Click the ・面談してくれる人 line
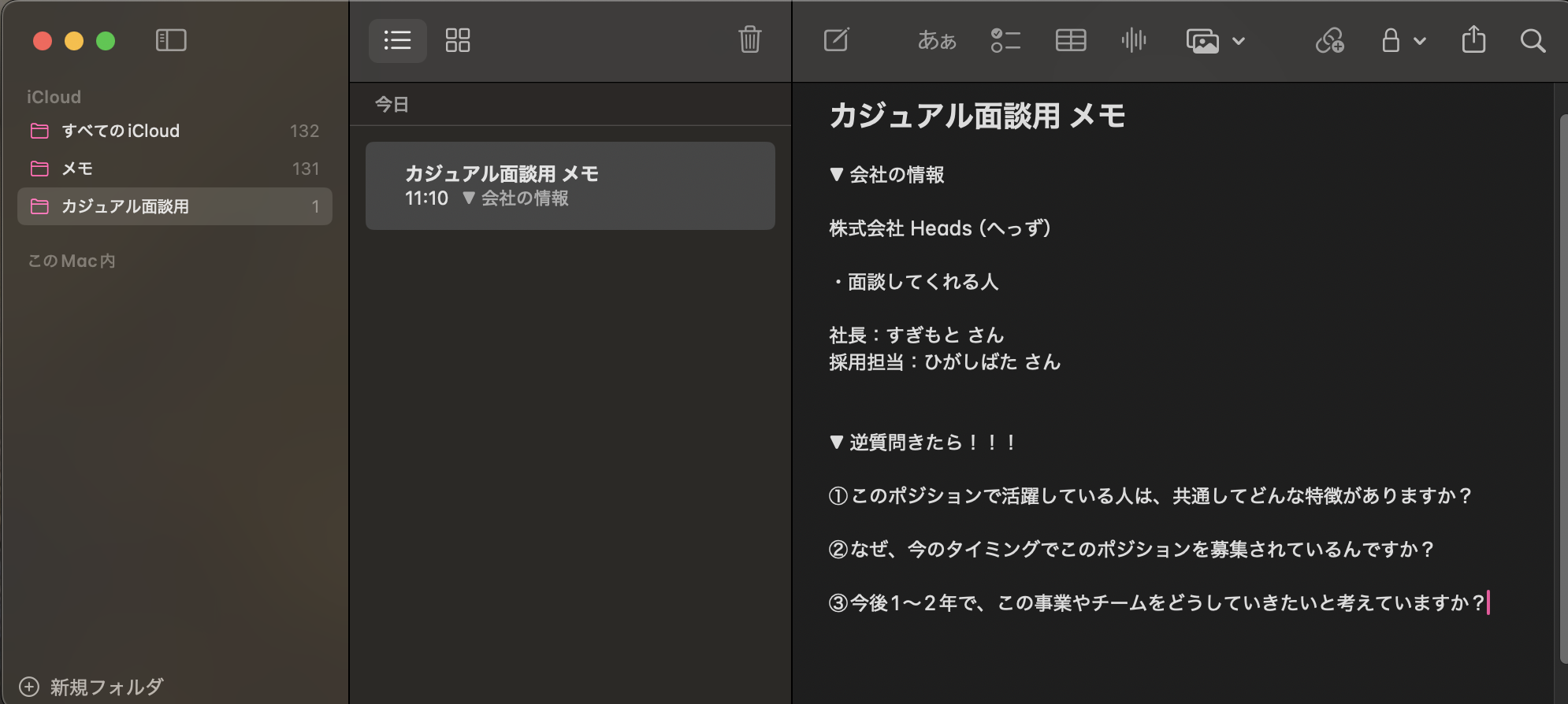Viewport: 1568px width, 704px height. (x=914, y=282)
